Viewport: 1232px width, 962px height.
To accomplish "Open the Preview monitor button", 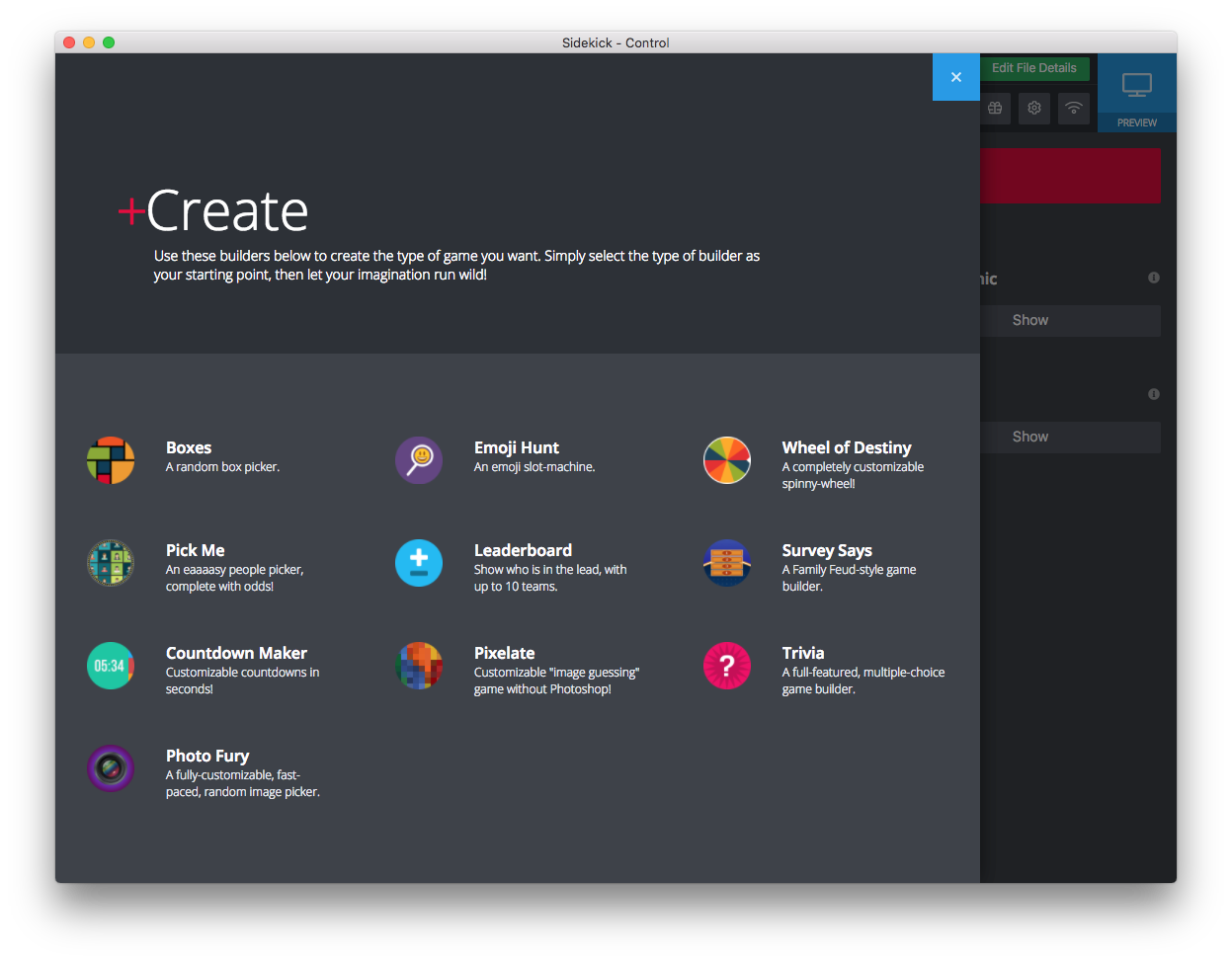I will coord(1137,93).
